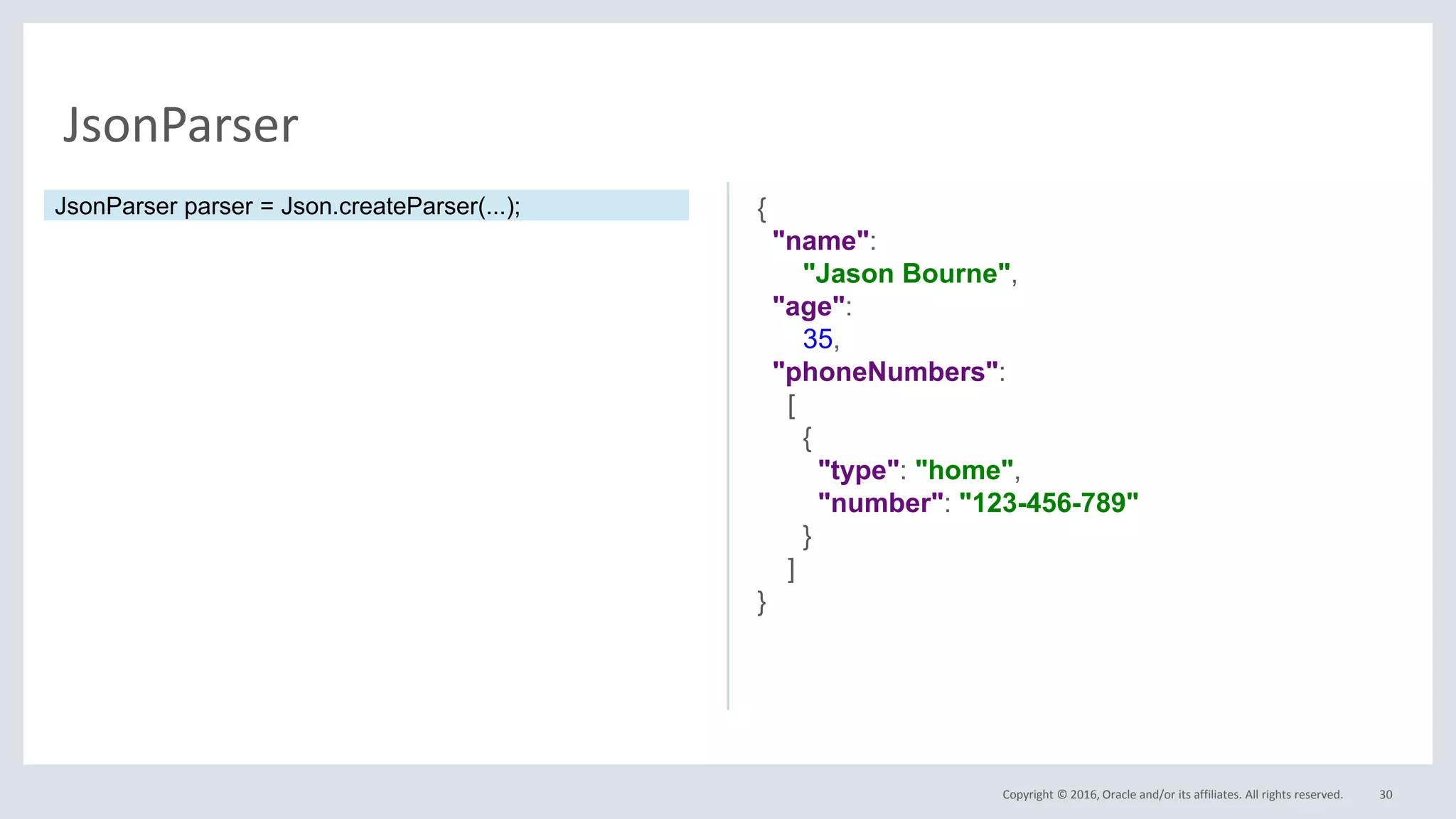Screen dimensions: 1456x819
Task: Click the "Jason Bourne" string value
Action: pyautogui.click(x=906, y=274)
